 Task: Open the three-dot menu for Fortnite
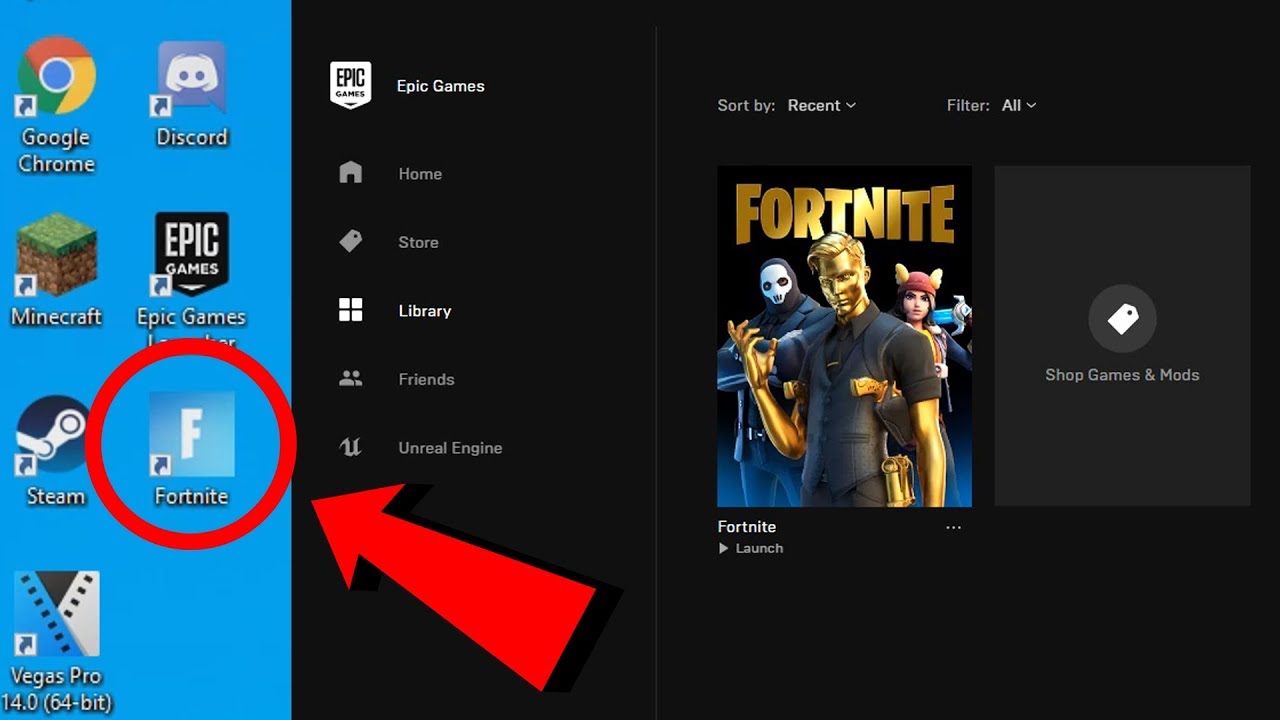(953, 527)
